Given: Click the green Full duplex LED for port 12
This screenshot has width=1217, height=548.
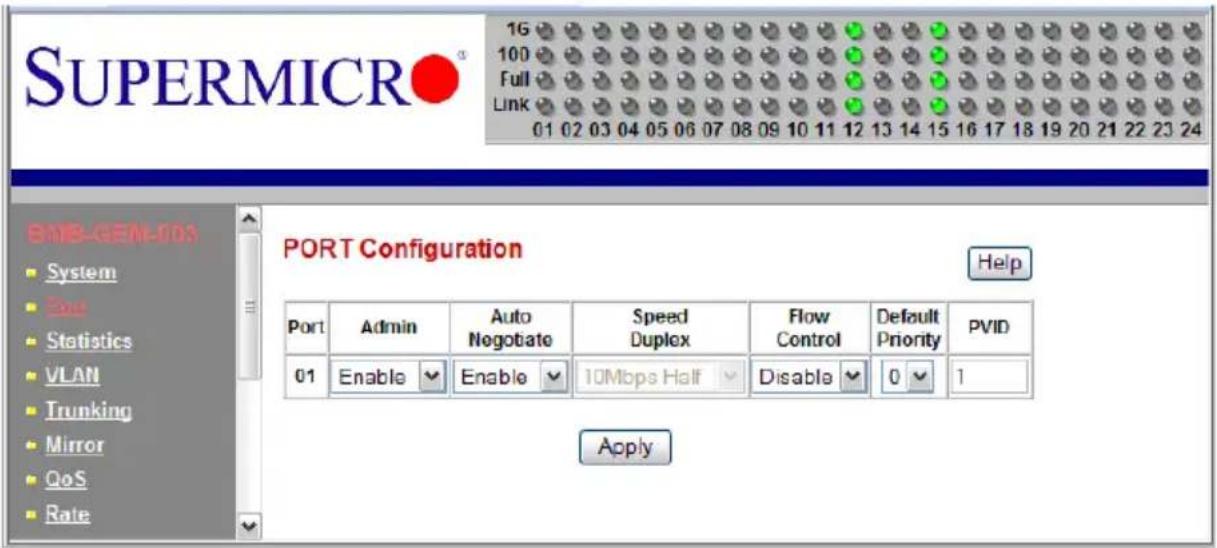Looking at the screenshot, I should [x=853, y=79].
